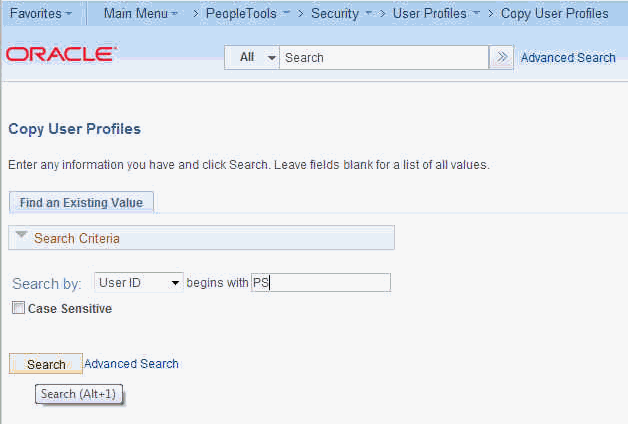The width and height of the screenshot is (628, 424).
Task: Open the Search by User ID dropdown
Action: pyautogui.click(x=139, y=283)
